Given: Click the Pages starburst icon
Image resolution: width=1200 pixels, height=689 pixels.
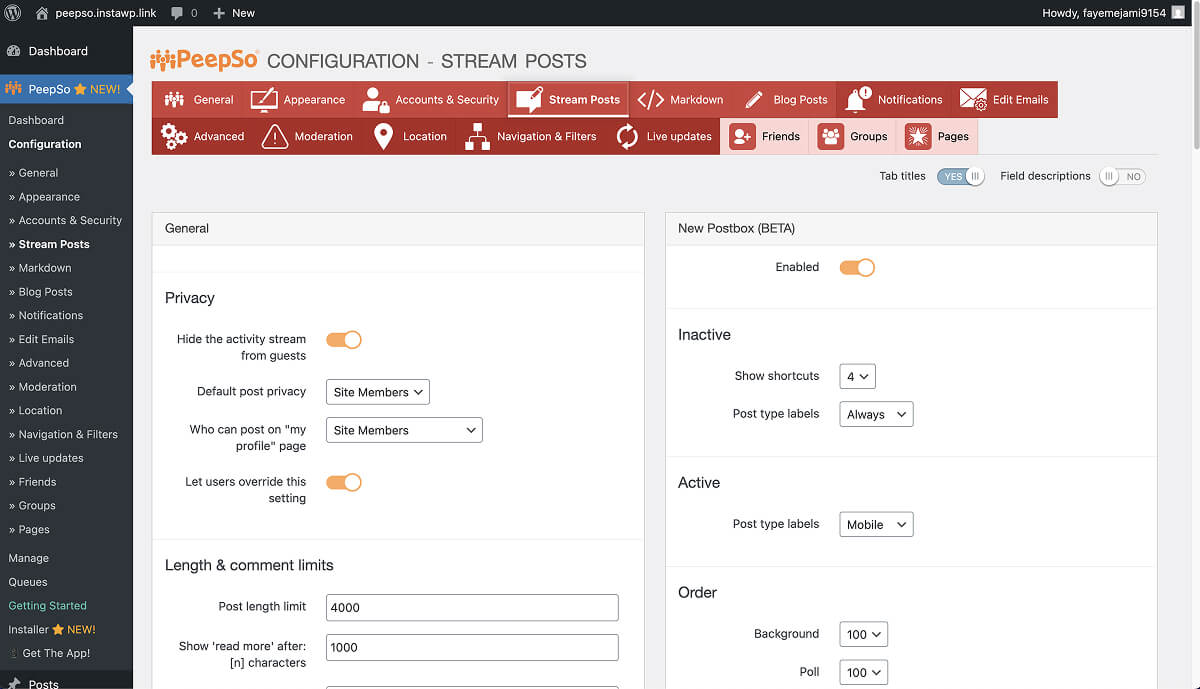Looking at the screenshot, I should click(918, 136).
